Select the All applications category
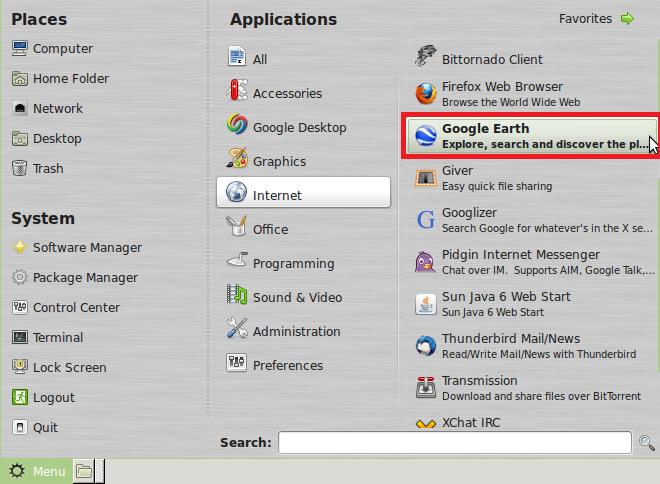This screenshot has height=484, width=660. (x=303, y=56)
